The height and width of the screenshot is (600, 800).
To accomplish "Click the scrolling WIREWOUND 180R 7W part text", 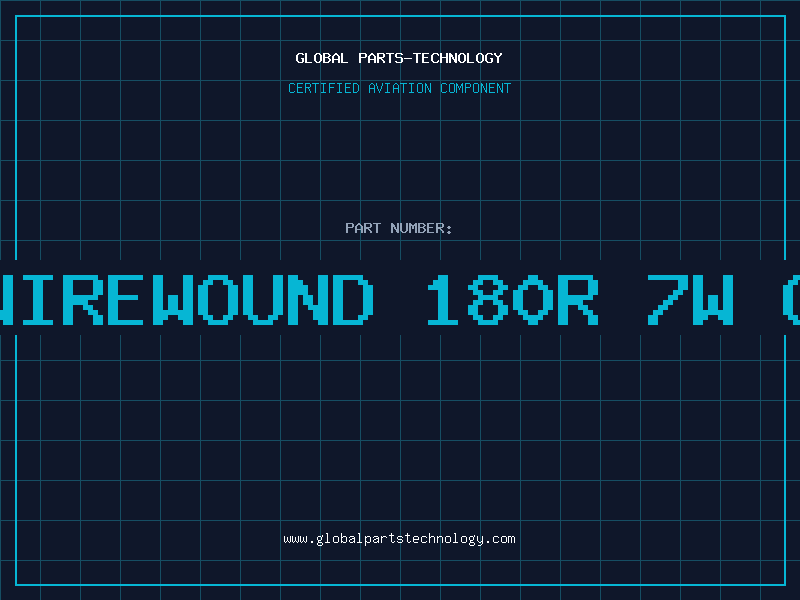I will (400, 300).
